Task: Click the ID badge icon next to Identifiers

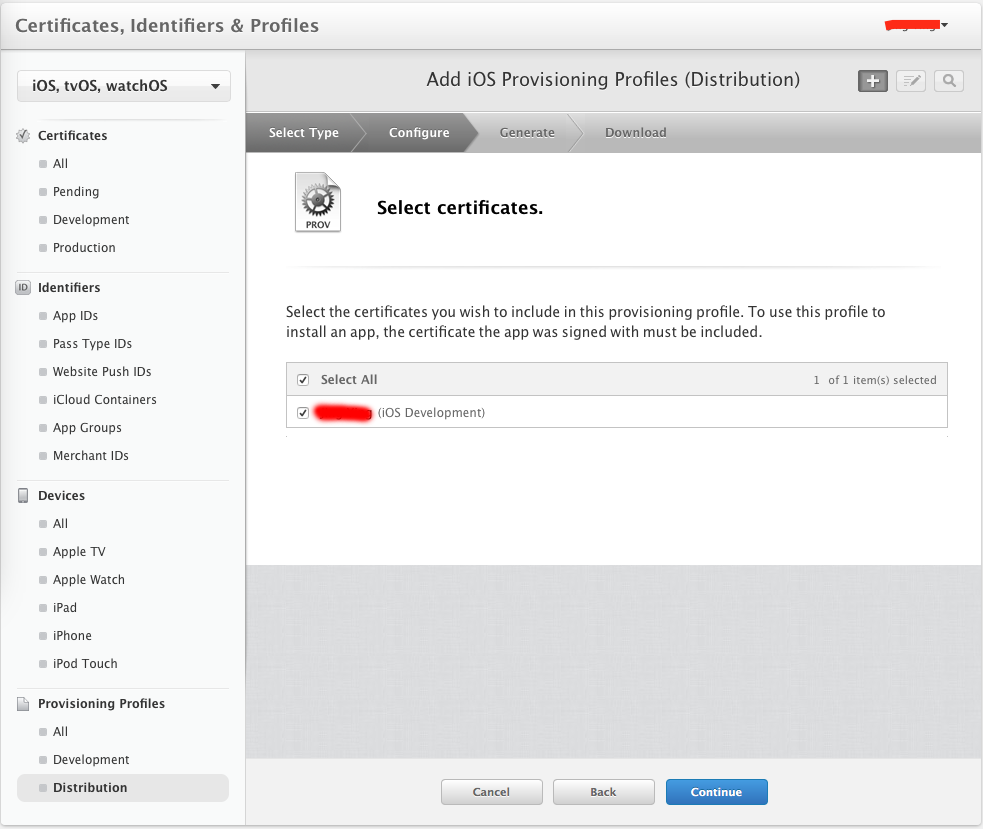Action: (22, 287)
